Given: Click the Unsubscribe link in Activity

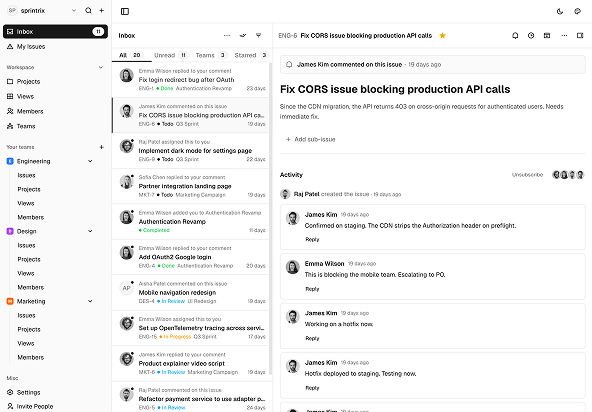Looking at the screenshot, I should pyautogui.click(x=527, y=175).
